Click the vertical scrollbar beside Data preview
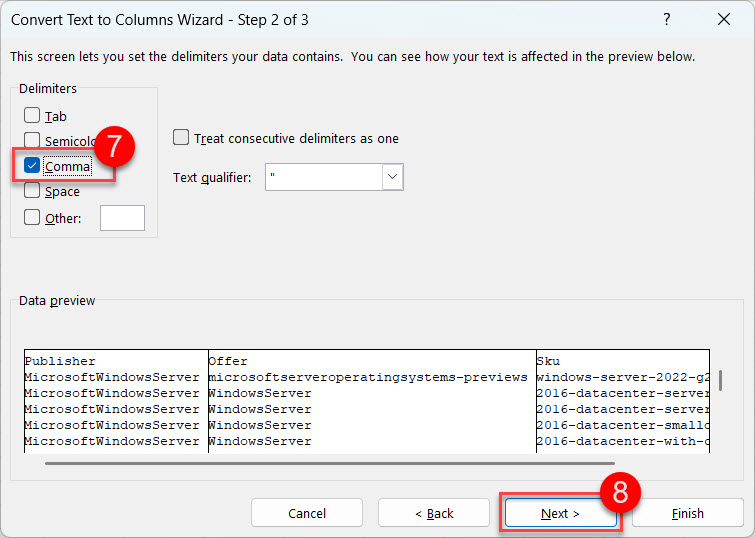Viewport: 755px width, 538px height. [719, 381]
